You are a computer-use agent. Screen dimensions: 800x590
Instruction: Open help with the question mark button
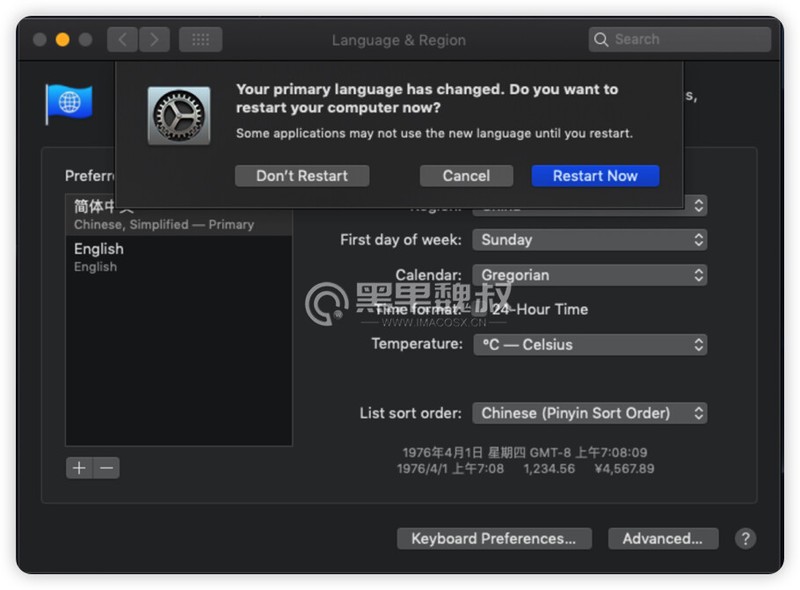(x=745, y=538)
